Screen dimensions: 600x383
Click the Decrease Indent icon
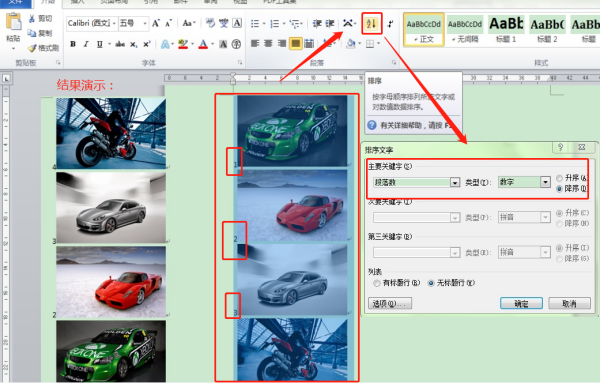317,24
